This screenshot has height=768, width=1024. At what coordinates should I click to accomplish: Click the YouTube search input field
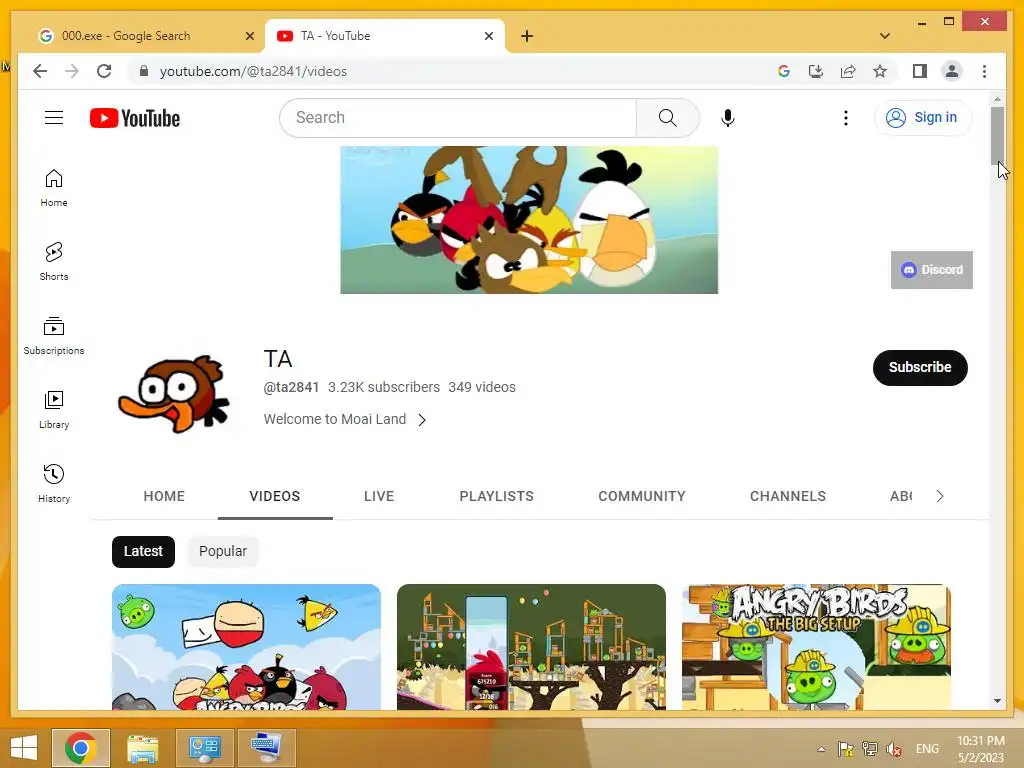coord(458,118)
